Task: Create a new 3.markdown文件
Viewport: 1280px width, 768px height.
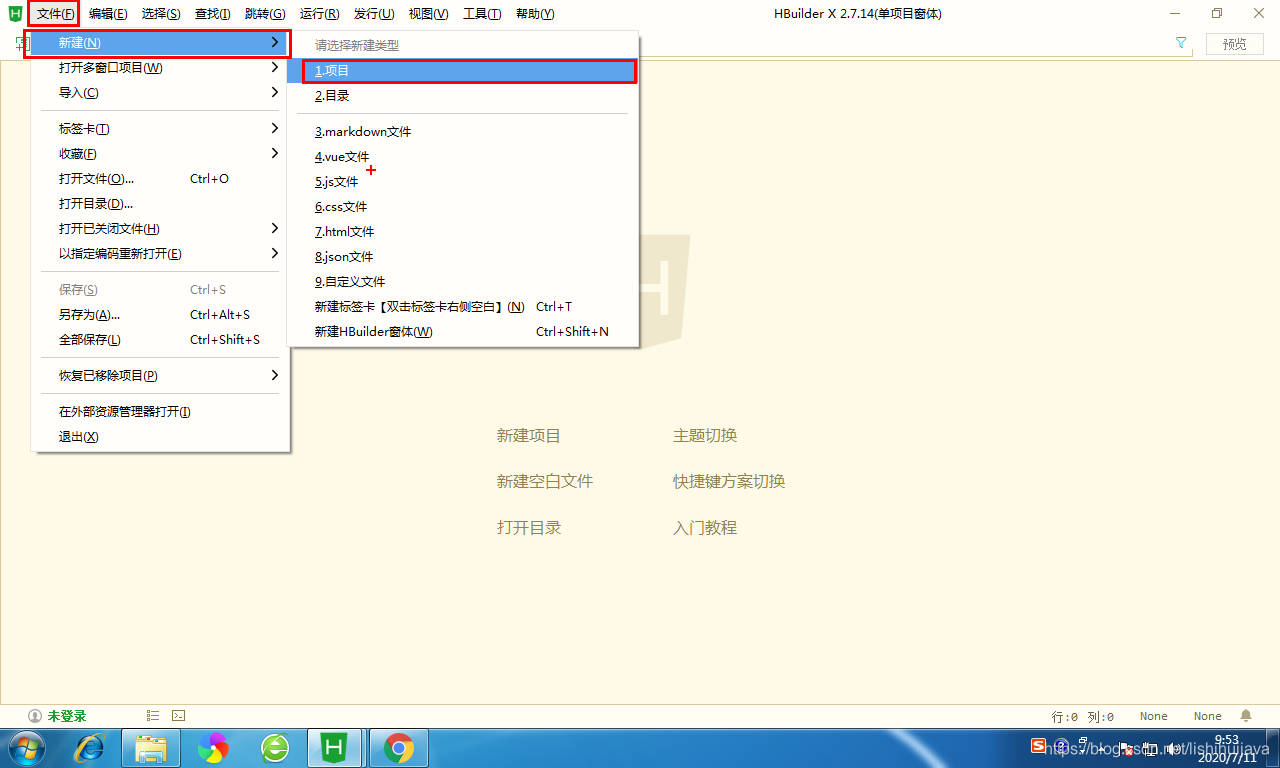Action: click(x=463, y=132)
